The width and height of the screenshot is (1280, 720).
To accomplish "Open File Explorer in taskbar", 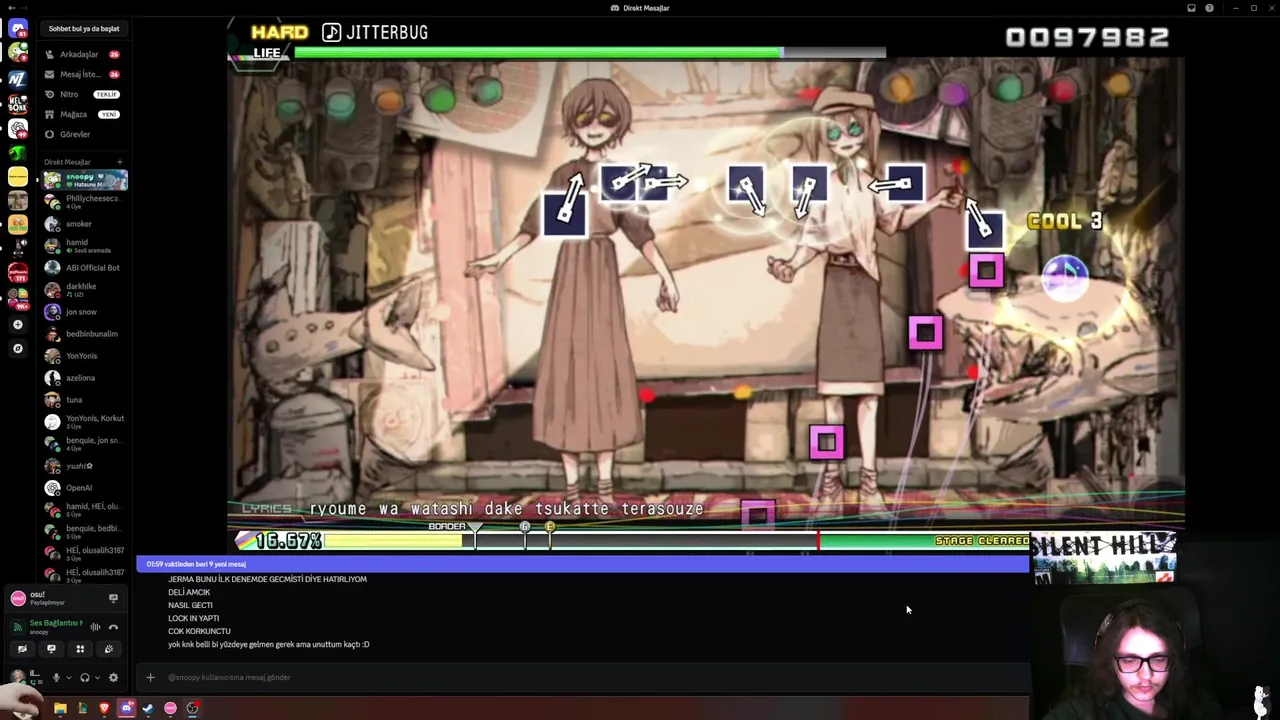I will pyautogui.click(x=60, y=708).
